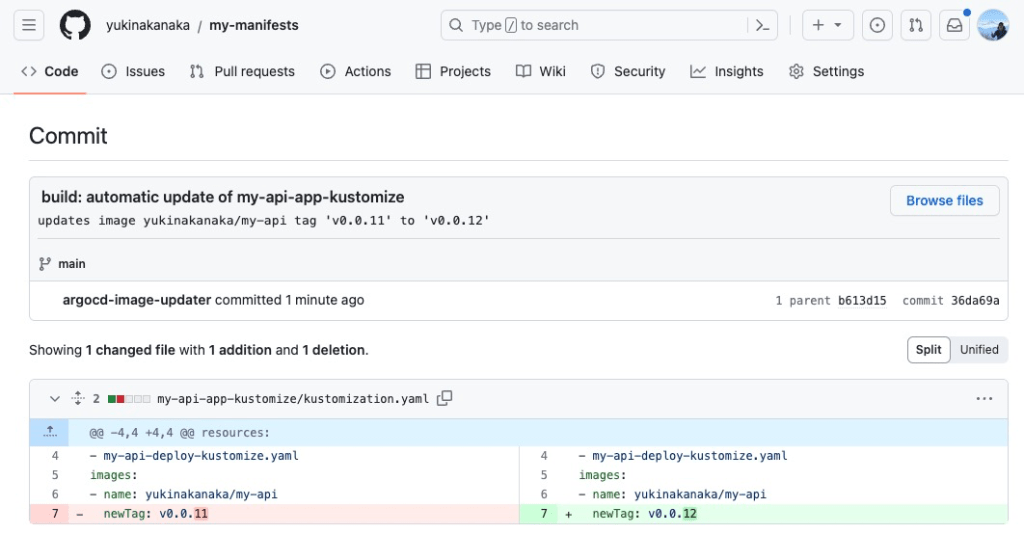Go to the Actions tab
Image resolution: width=1024 pixels, height=534 pixels.
click(x=355, y=71)
